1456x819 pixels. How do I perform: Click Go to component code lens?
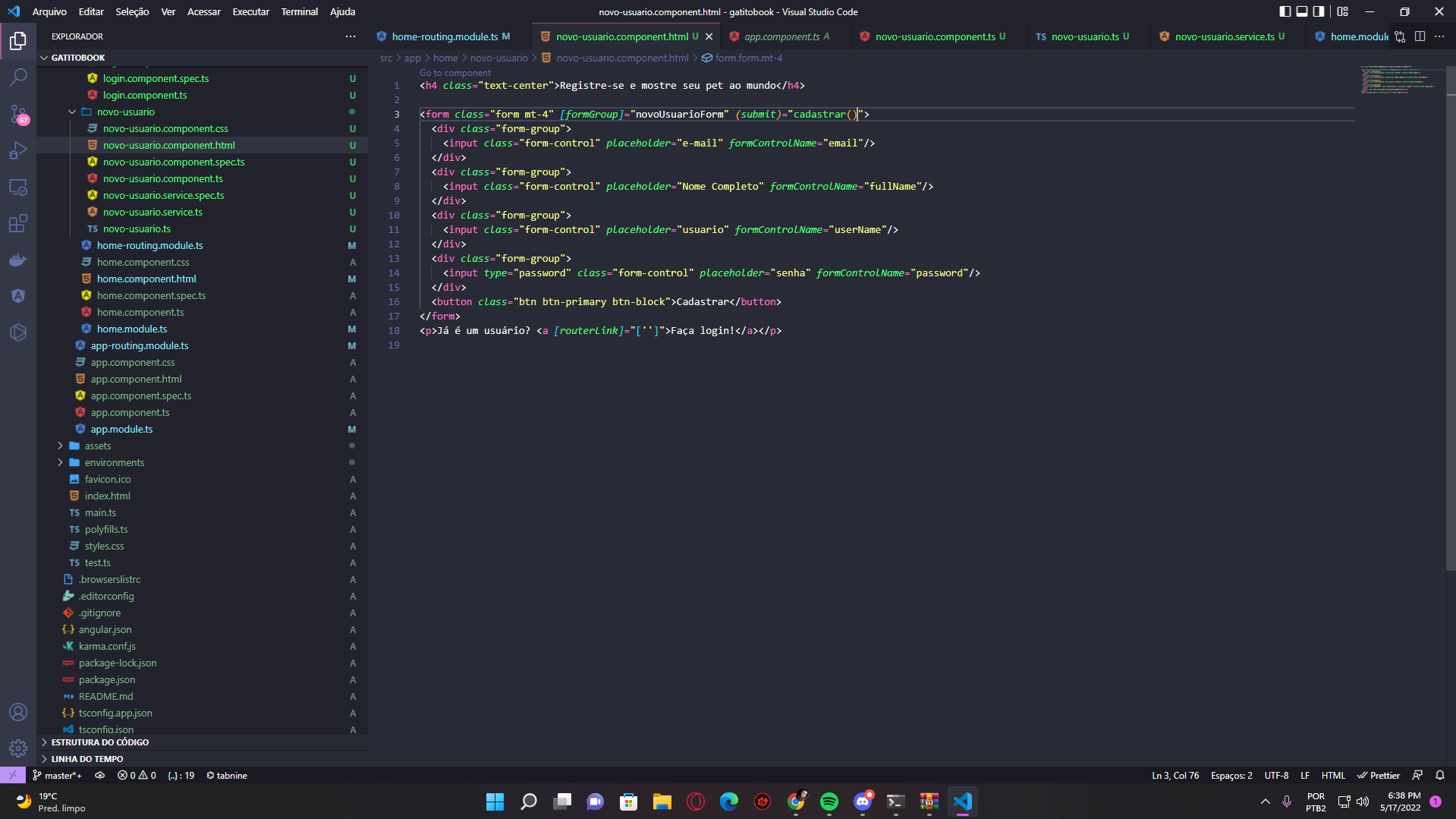(x=455, y=73)
